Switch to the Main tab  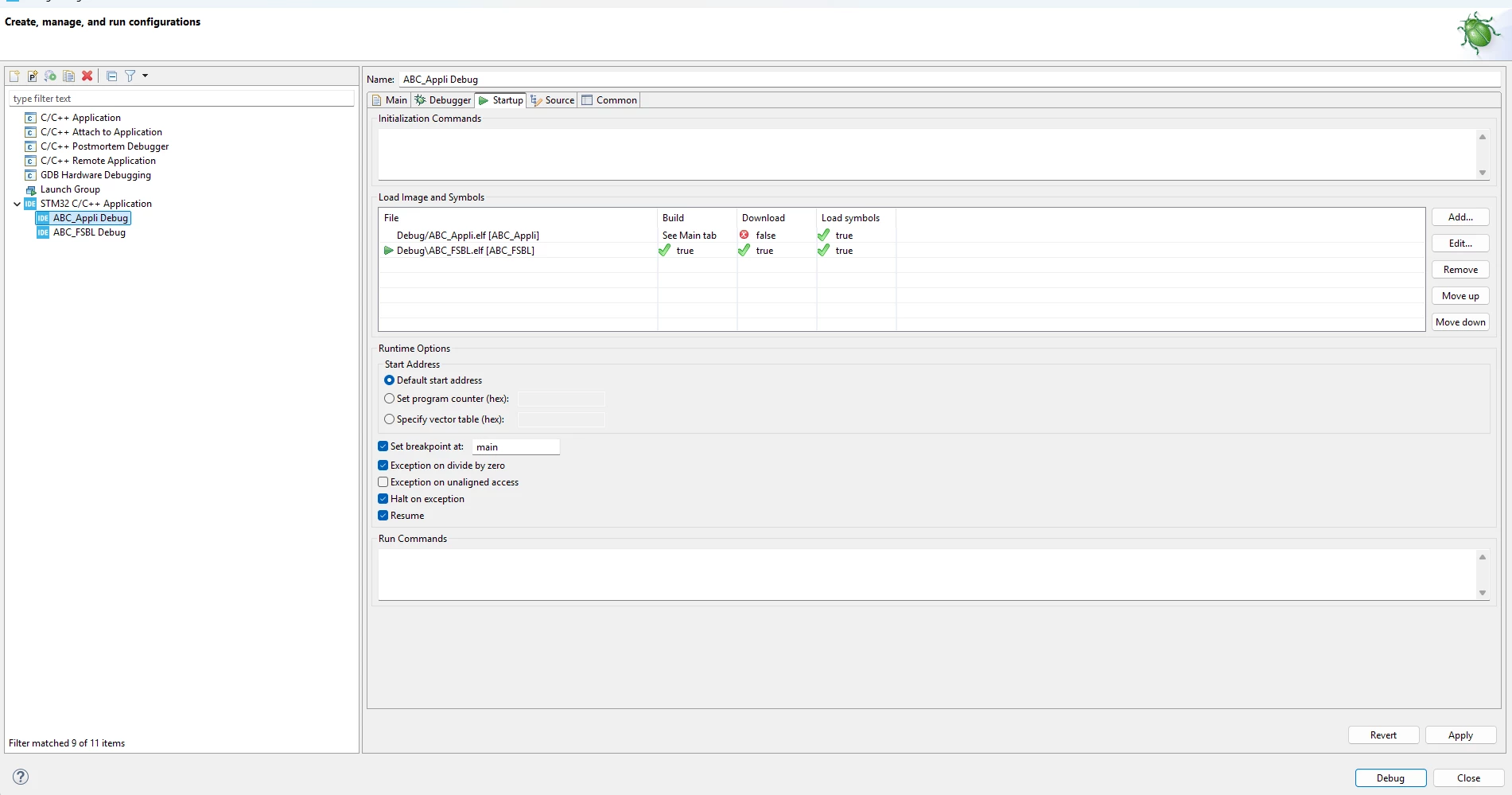tap(390, 100)
